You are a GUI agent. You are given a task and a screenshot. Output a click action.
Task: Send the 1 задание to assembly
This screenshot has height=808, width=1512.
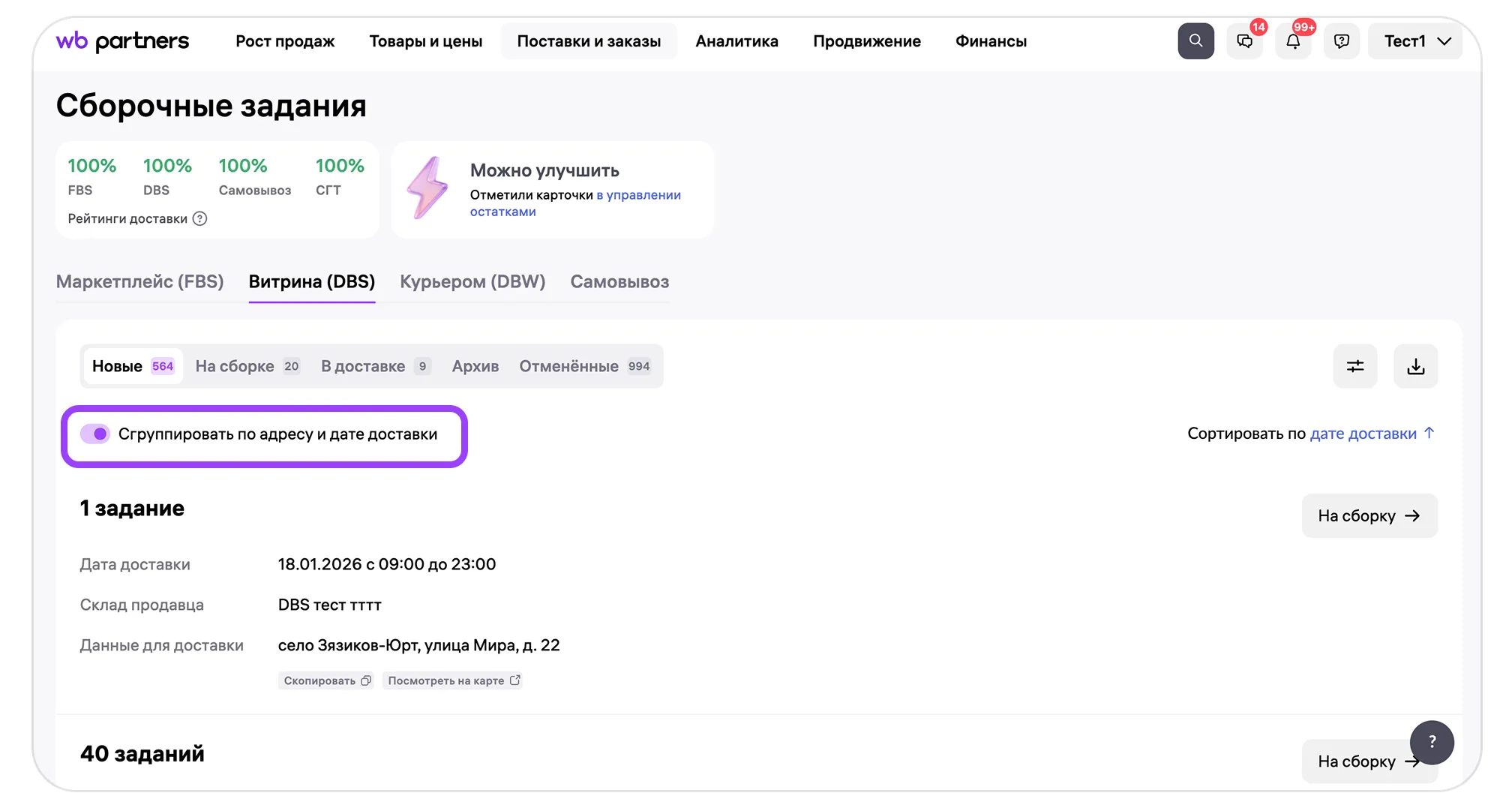(x=1369, y=516)
